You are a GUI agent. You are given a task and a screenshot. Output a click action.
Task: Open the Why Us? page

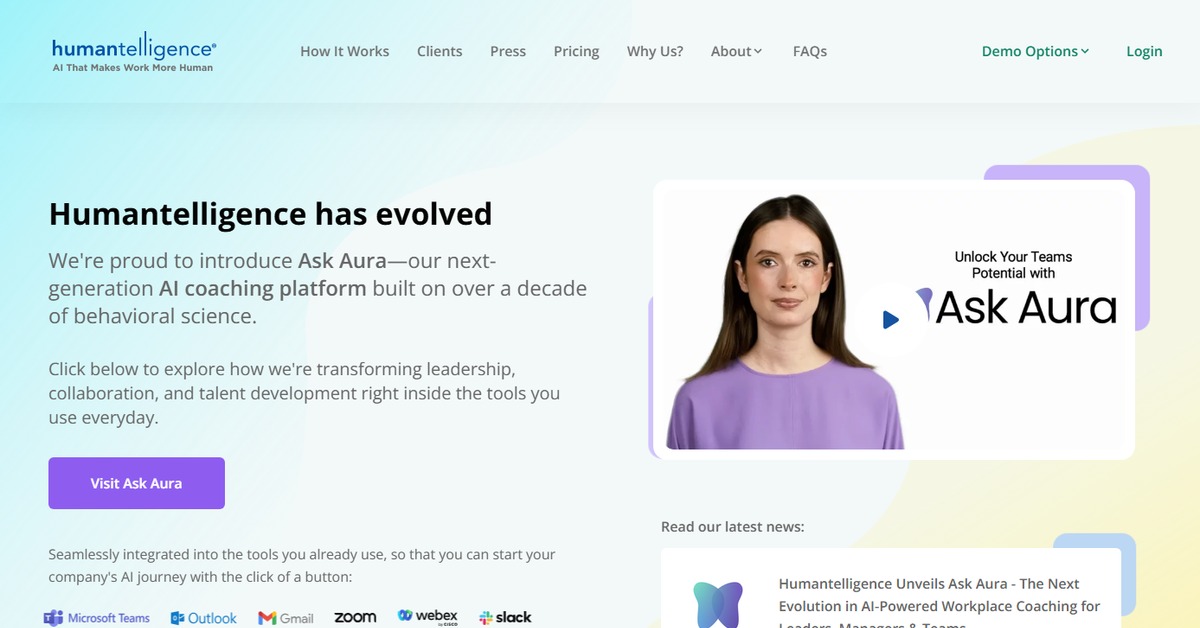655,51
